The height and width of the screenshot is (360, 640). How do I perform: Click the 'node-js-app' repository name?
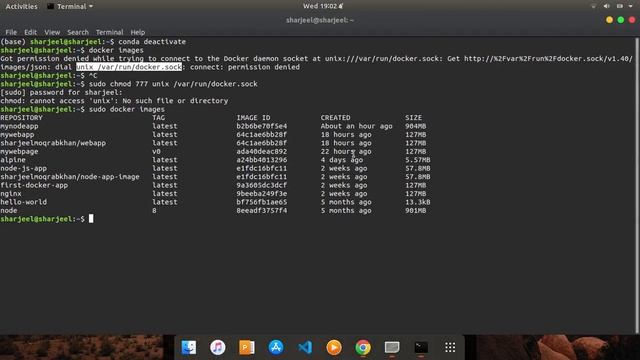pyautogui.click(x=23, y=168)
